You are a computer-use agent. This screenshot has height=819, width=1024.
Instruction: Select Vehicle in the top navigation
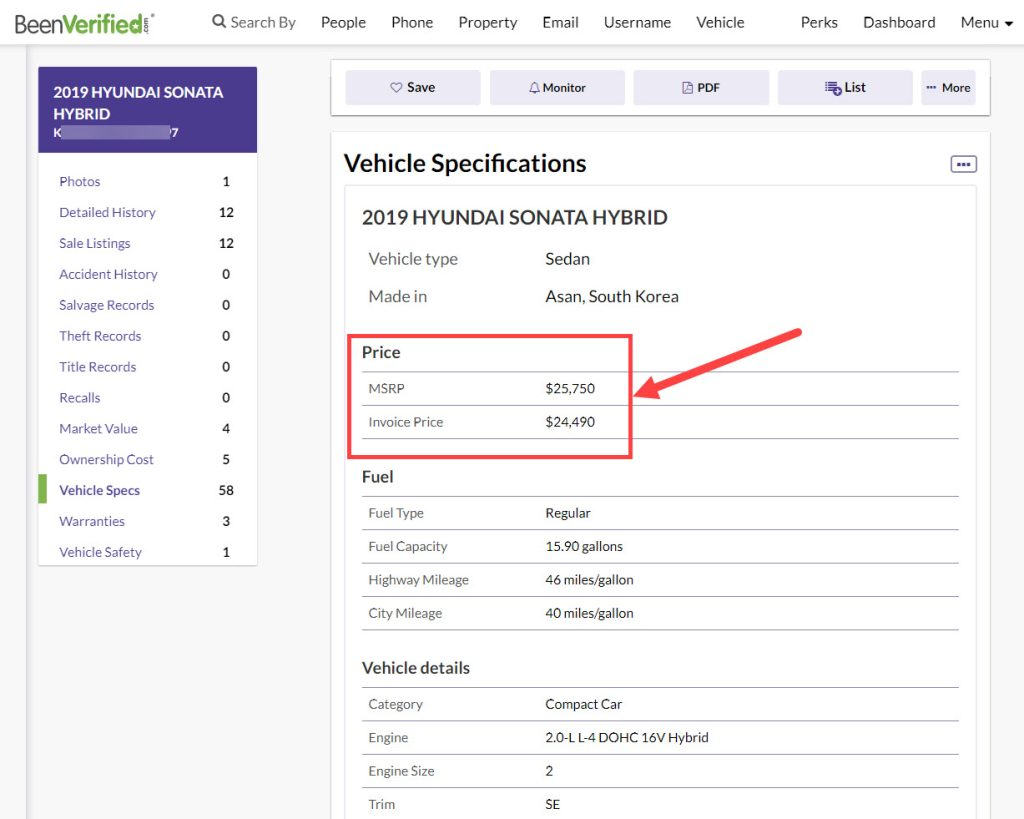click(719, 22)
